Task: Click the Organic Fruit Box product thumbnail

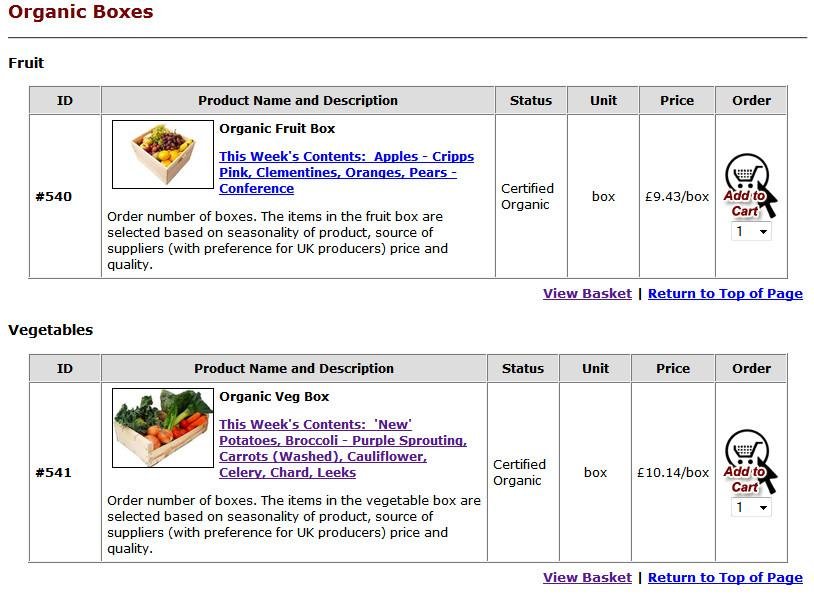Action: 163,156
